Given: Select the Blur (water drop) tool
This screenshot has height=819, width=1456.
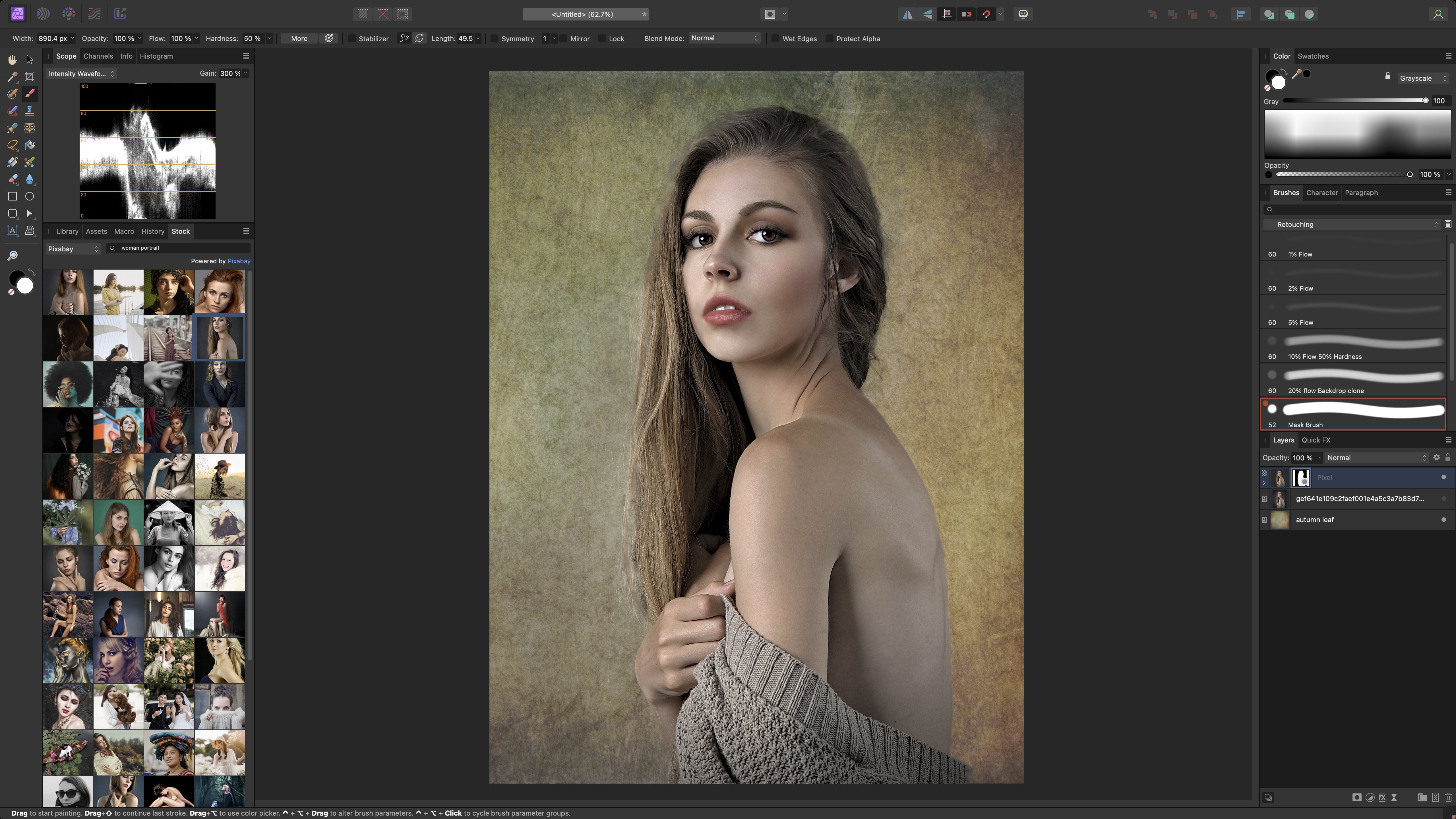Looking at the screenshot, I should coord(29,179).
